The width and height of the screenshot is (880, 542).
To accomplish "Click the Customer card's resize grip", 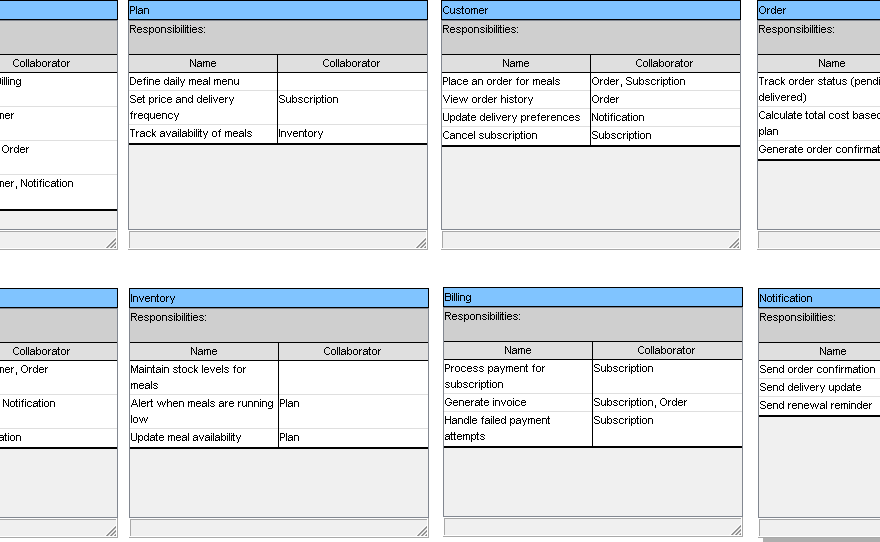I will coord(734,243).
